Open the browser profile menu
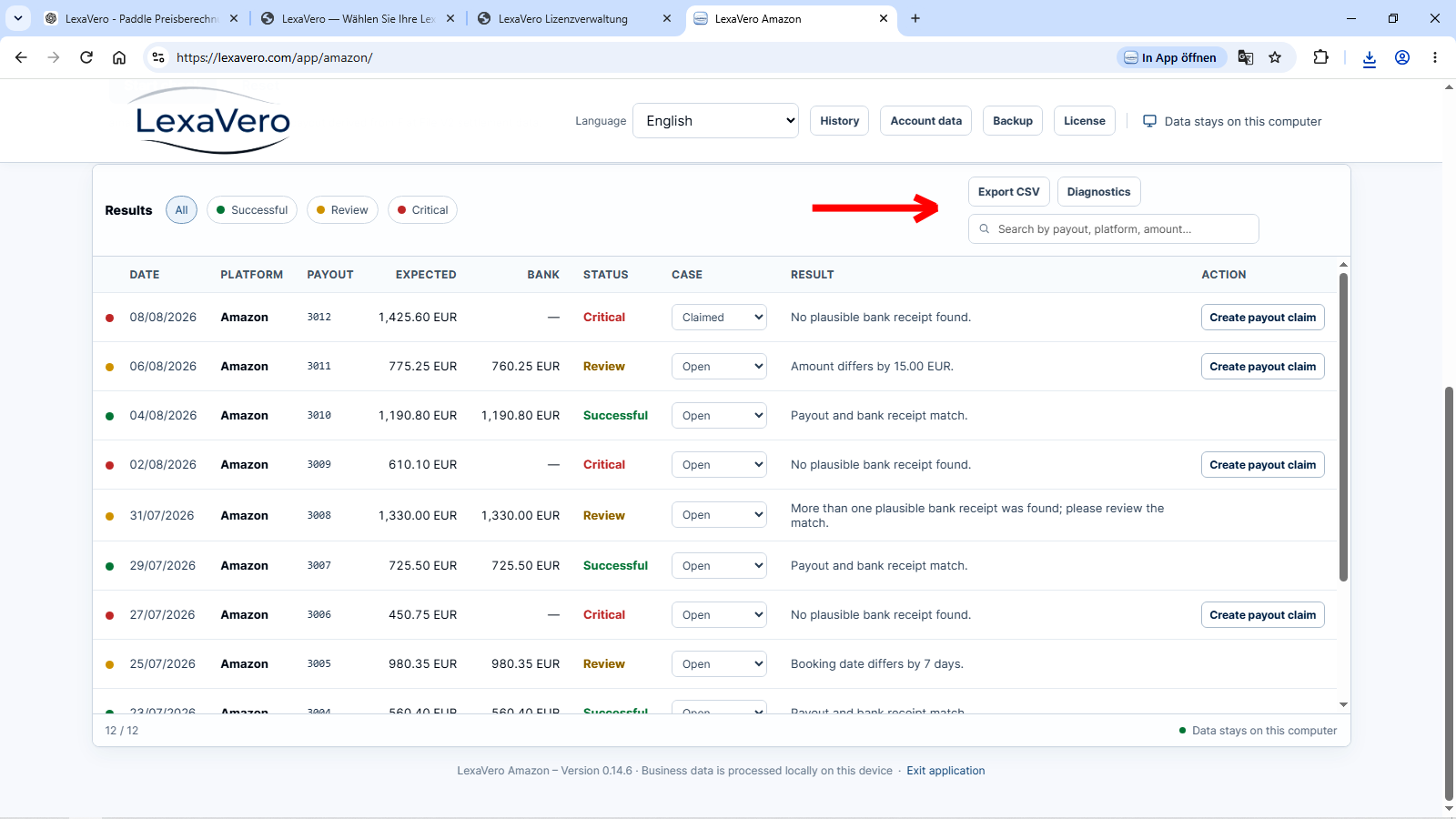Screen dimensions: 1456x819 pos(1402,57)
